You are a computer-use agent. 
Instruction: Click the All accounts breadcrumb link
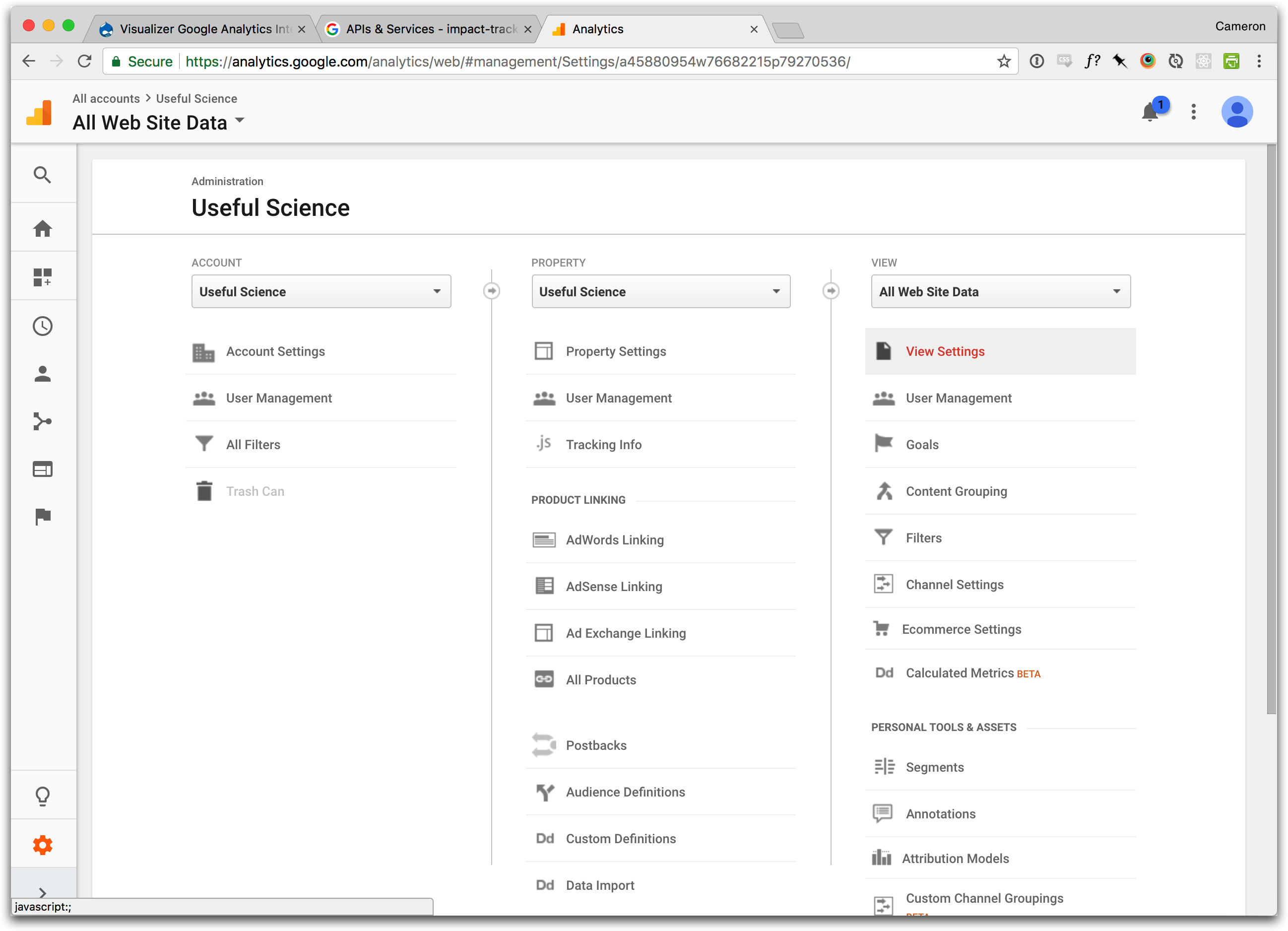click(x=106, y=98)
